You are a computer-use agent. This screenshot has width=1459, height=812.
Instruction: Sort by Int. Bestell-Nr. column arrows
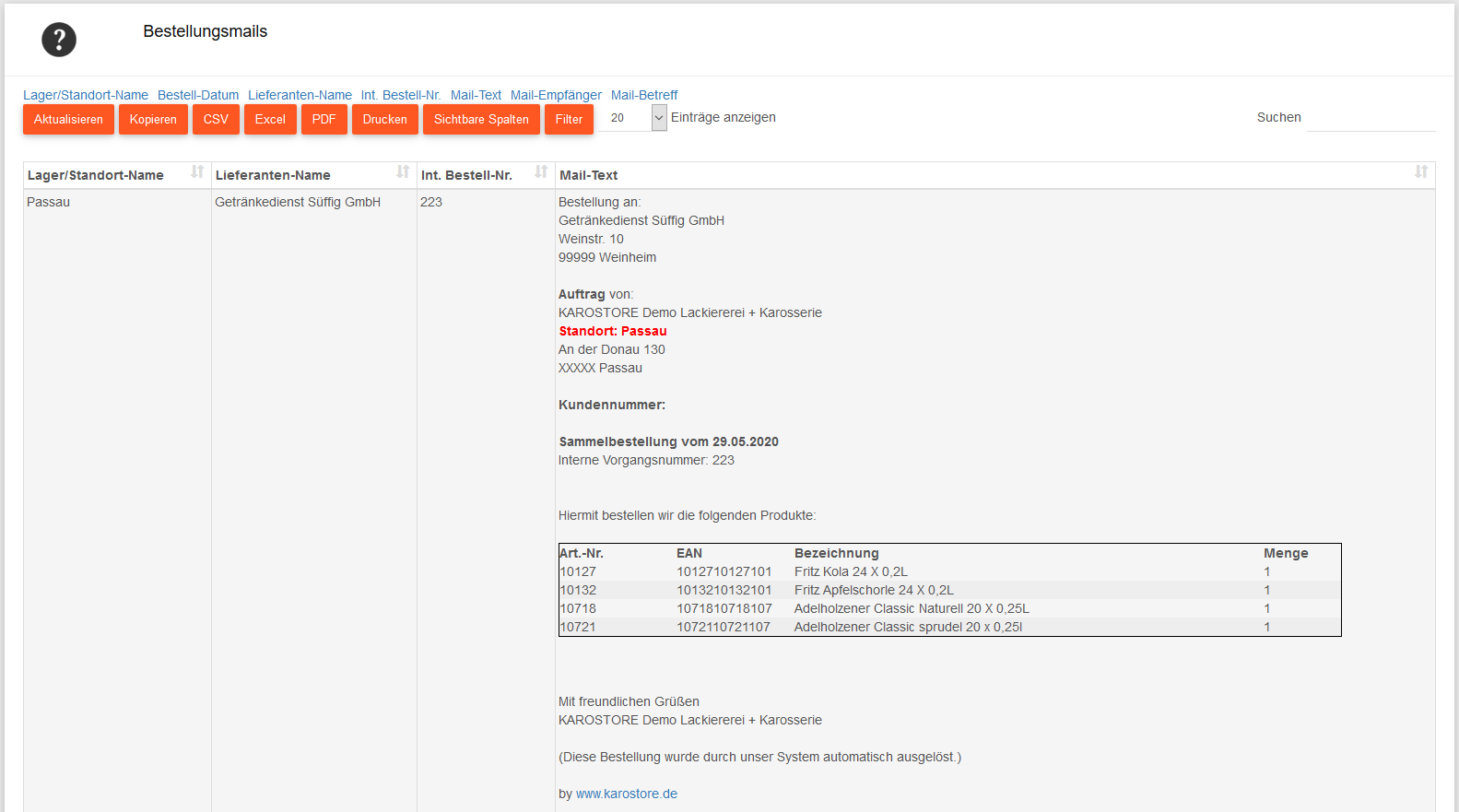point(541,172)
